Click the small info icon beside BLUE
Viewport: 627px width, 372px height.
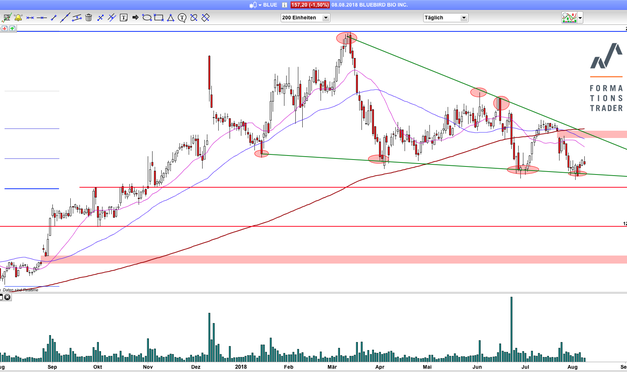tap(284, 5)
